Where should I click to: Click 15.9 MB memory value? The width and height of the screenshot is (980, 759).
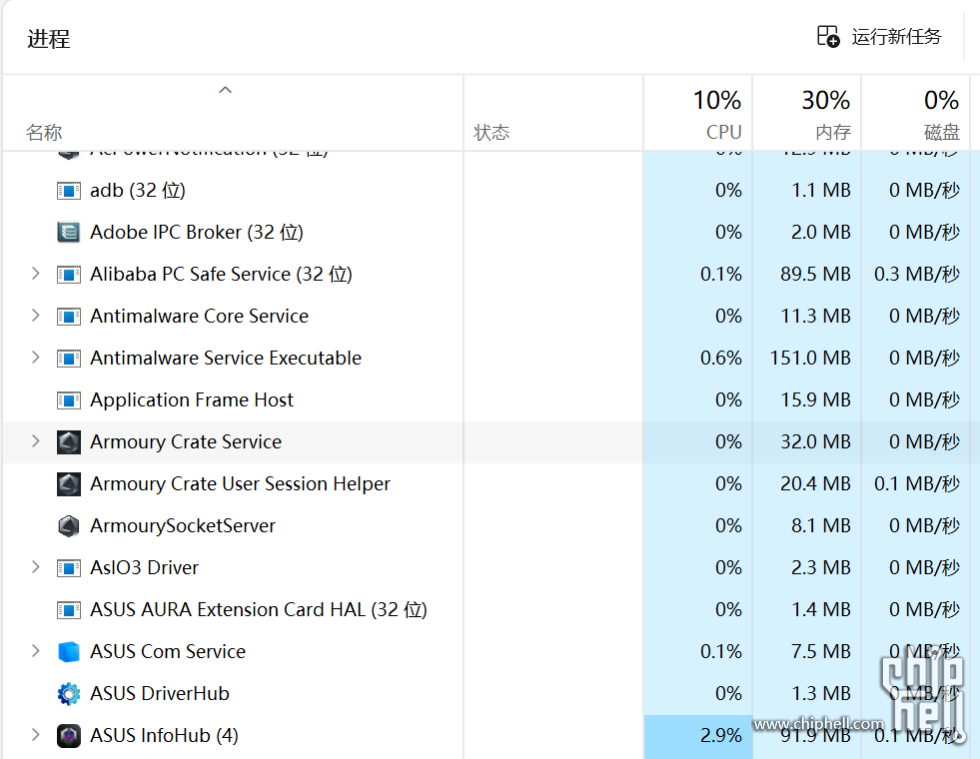click(x=815, y=400)
